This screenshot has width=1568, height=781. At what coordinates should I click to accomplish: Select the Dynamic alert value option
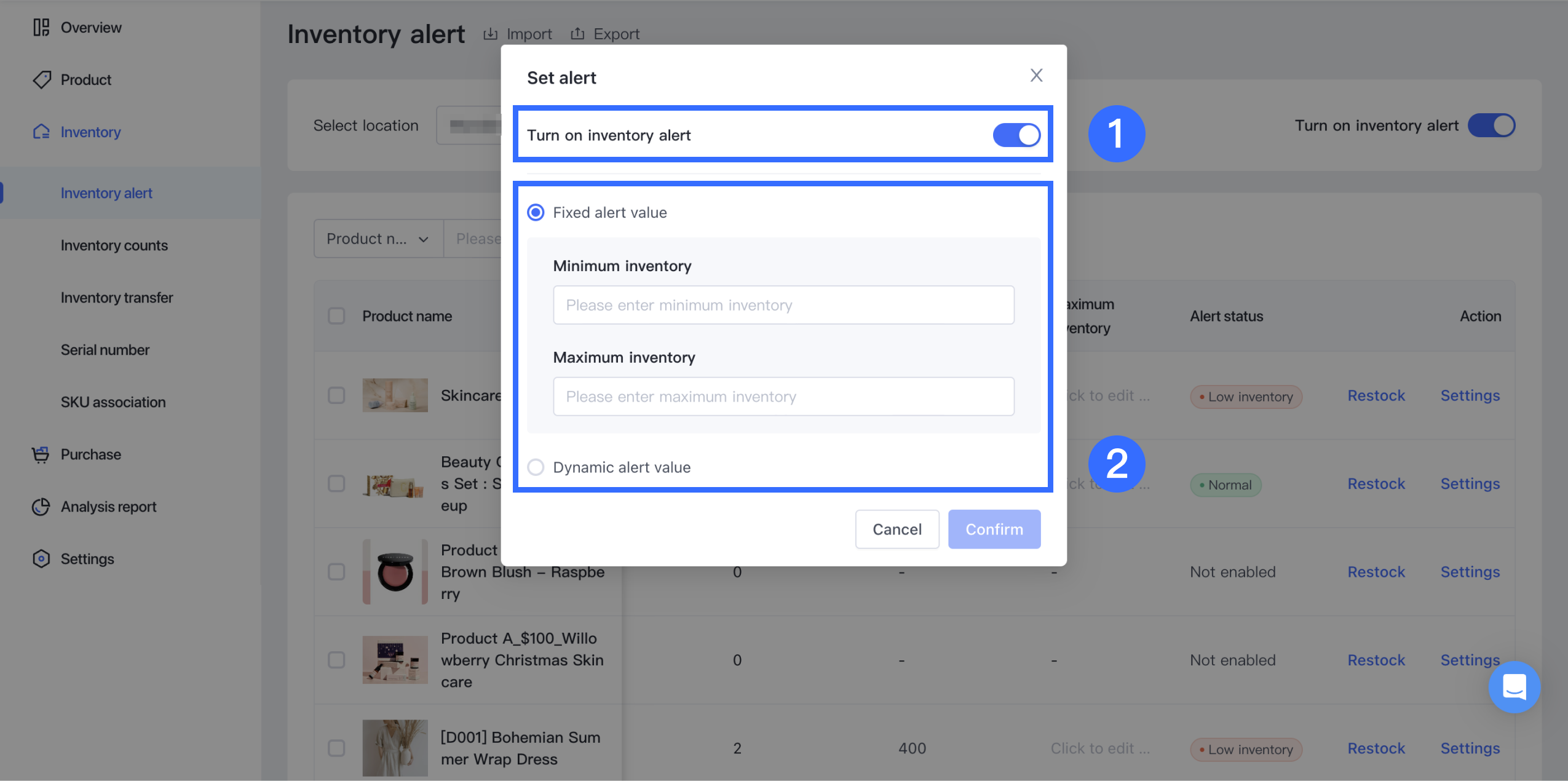(x=536, y=467)
